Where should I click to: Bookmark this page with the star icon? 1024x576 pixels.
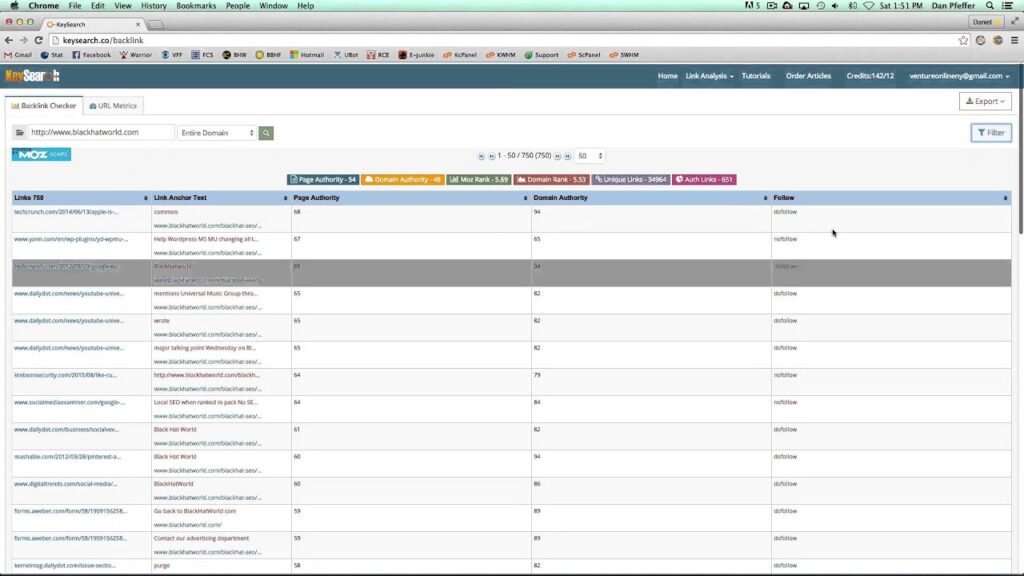point(963,40)
